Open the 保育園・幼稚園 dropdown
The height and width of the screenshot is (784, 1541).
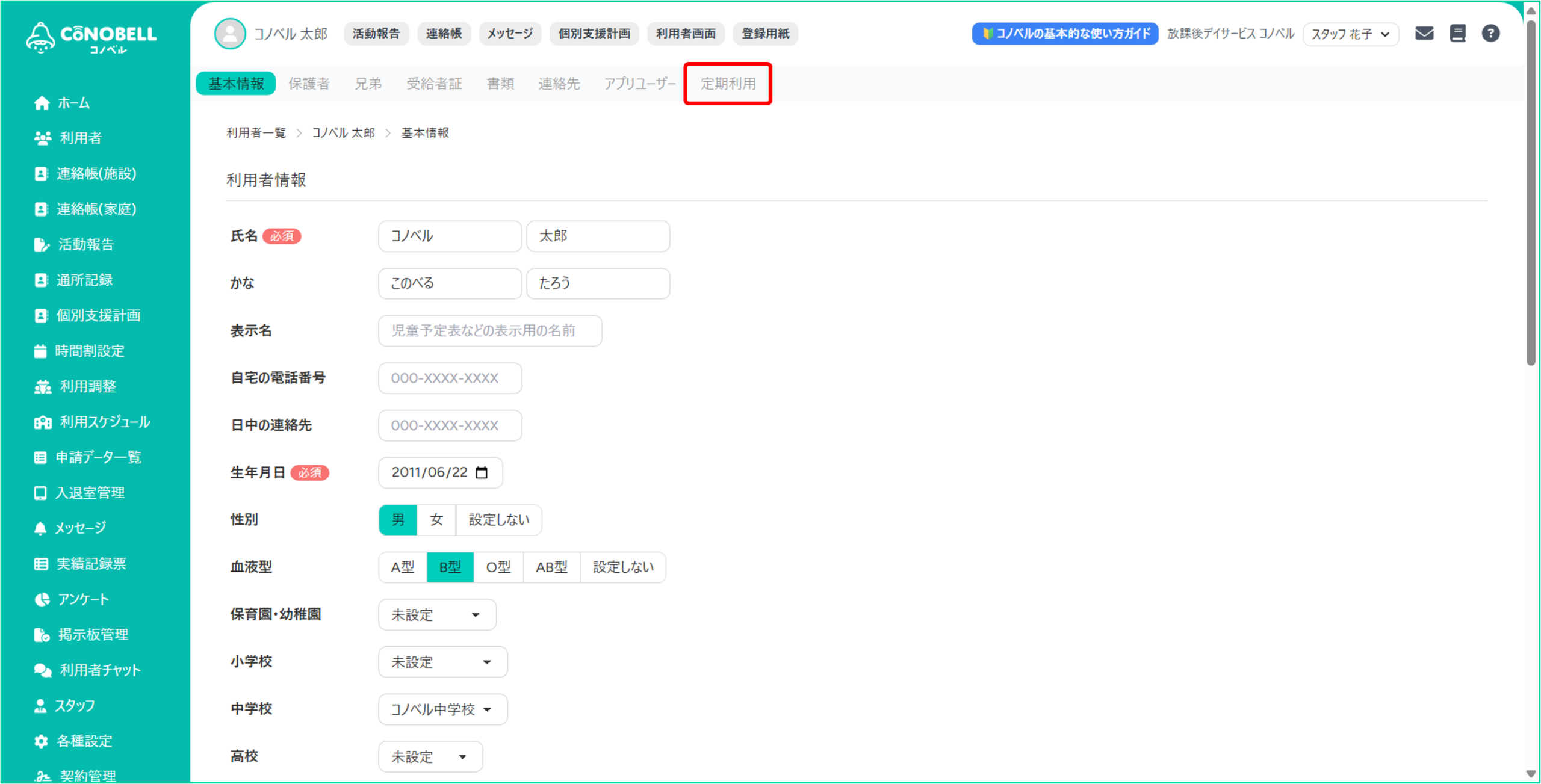pos(437,614)
